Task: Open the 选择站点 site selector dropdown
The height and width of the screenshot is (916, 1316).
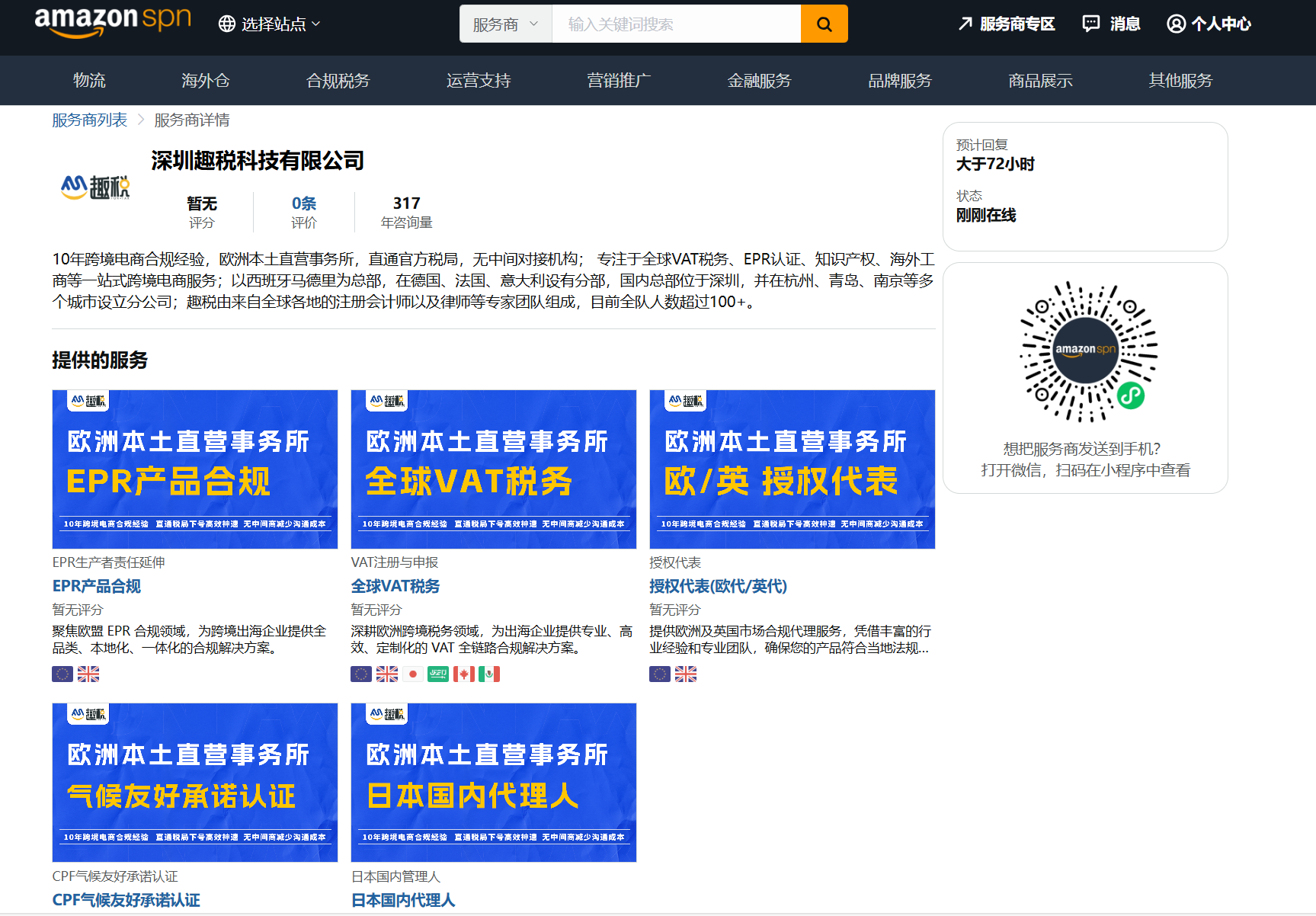Action: [270, 24]
